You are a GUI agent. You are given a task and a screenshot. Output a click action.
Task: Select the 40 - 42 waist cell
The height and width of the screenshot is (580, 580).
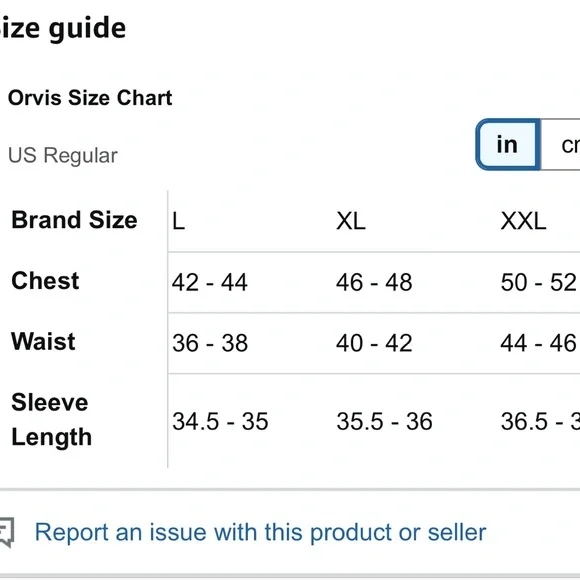click(374, 343)
